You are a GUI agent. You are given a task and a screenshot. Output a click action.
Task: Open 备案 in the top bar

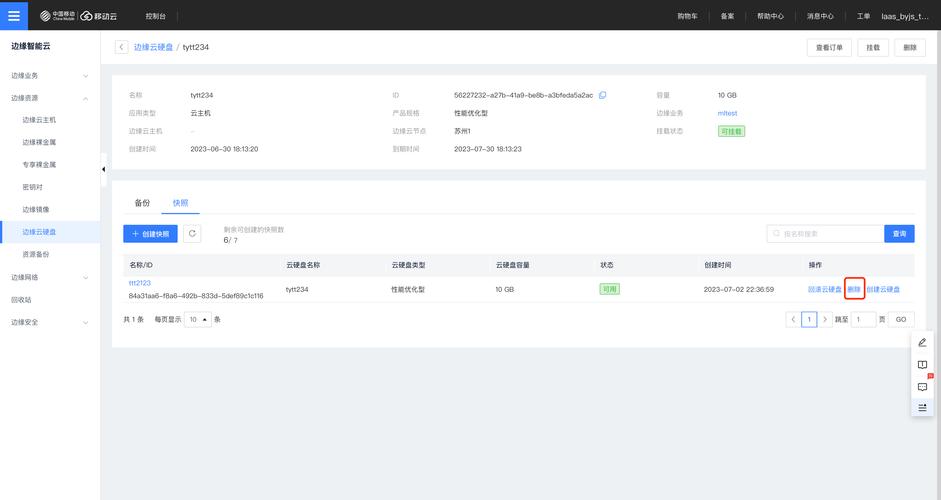coord(727,16)
